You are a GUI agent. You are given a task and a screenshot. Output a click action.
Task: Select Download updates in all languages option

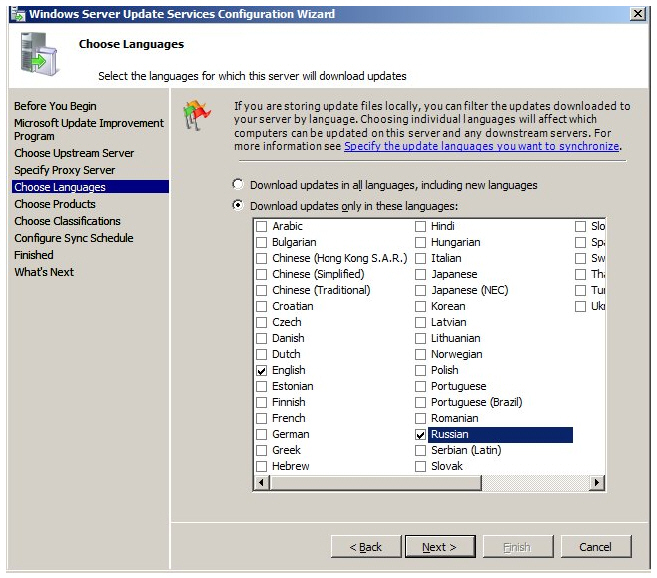238,184
